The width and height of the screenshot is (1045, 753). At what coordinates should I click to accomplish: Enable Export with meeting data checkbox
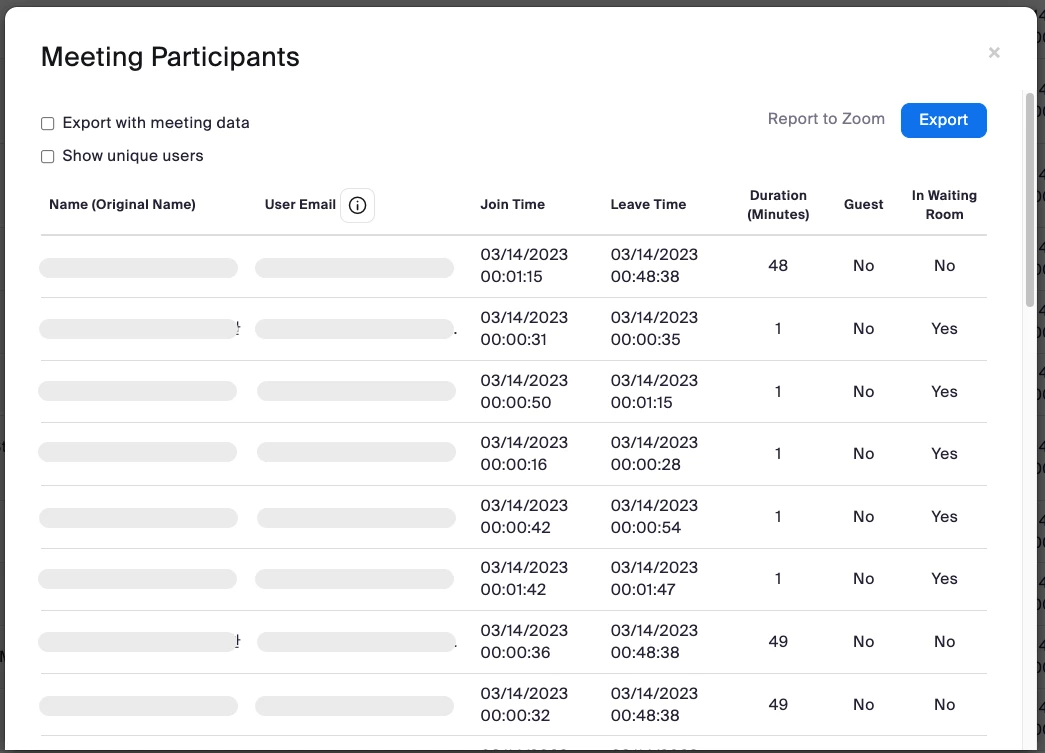[x=47, y=123]
